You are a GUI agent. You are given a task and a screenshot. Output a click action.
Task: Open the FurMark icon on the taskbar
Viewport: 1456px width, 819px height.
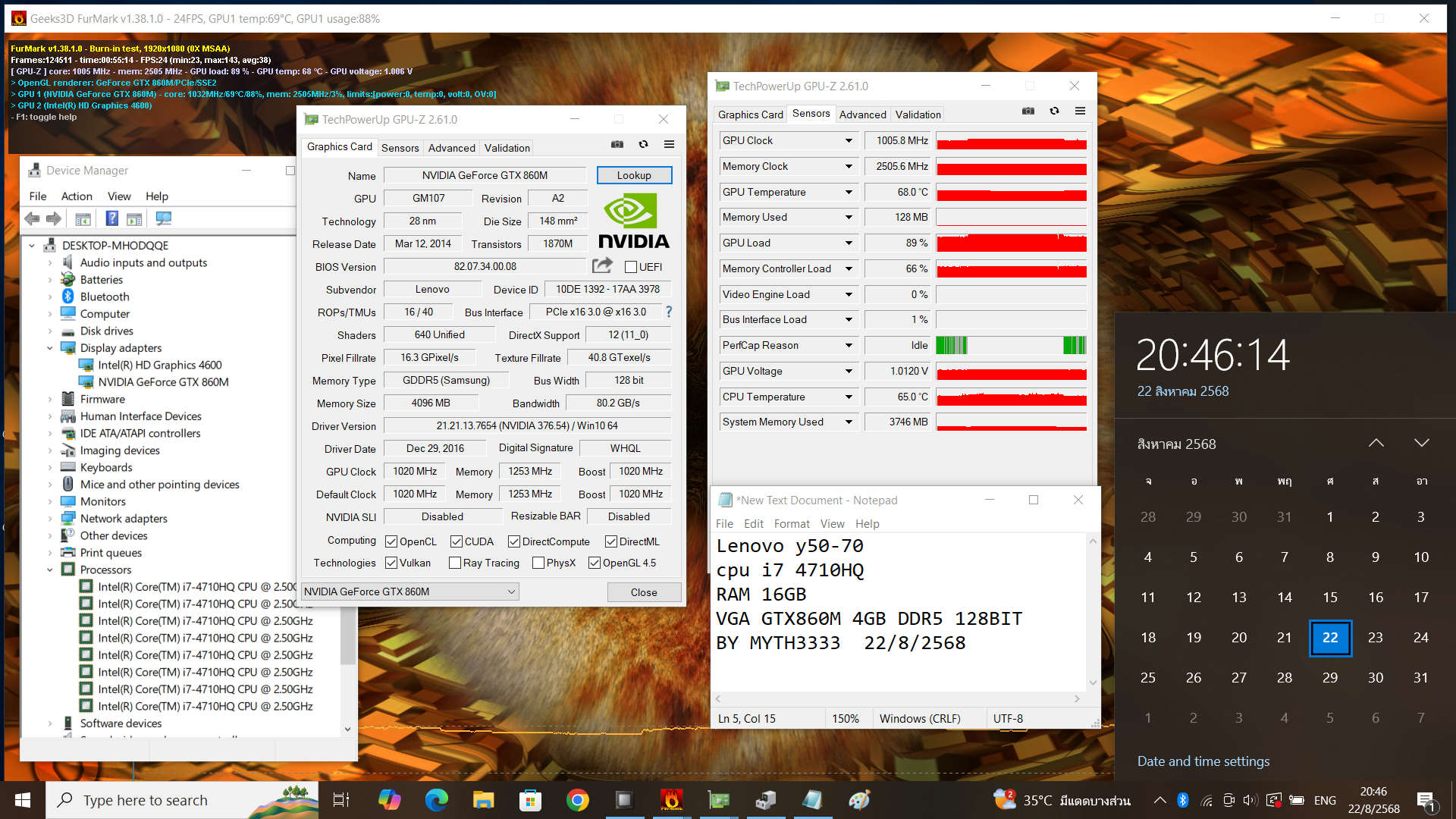point(671,799)
